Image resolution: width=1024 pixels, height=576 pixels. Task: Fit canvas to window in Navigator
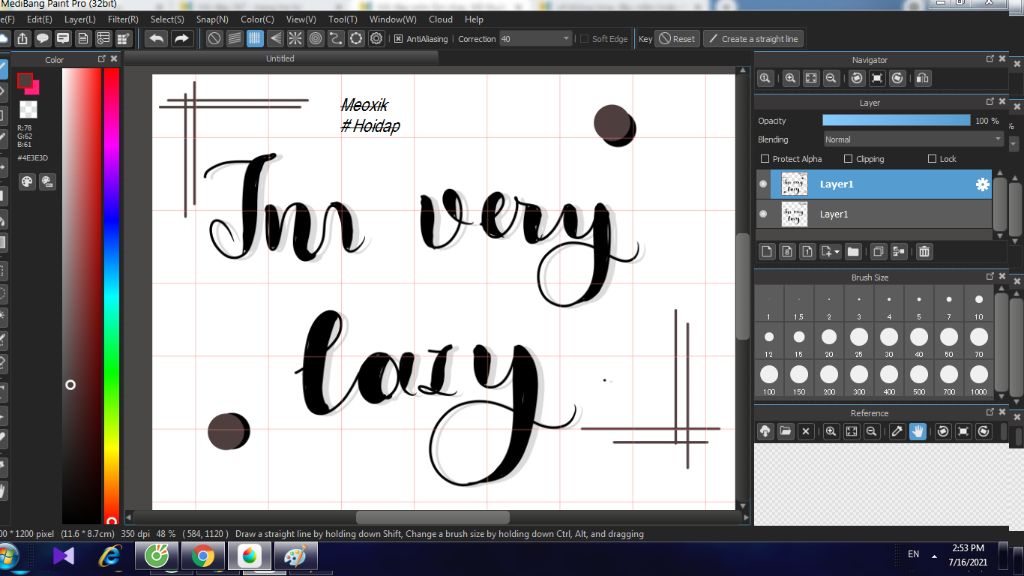click(x=810, y=78)
